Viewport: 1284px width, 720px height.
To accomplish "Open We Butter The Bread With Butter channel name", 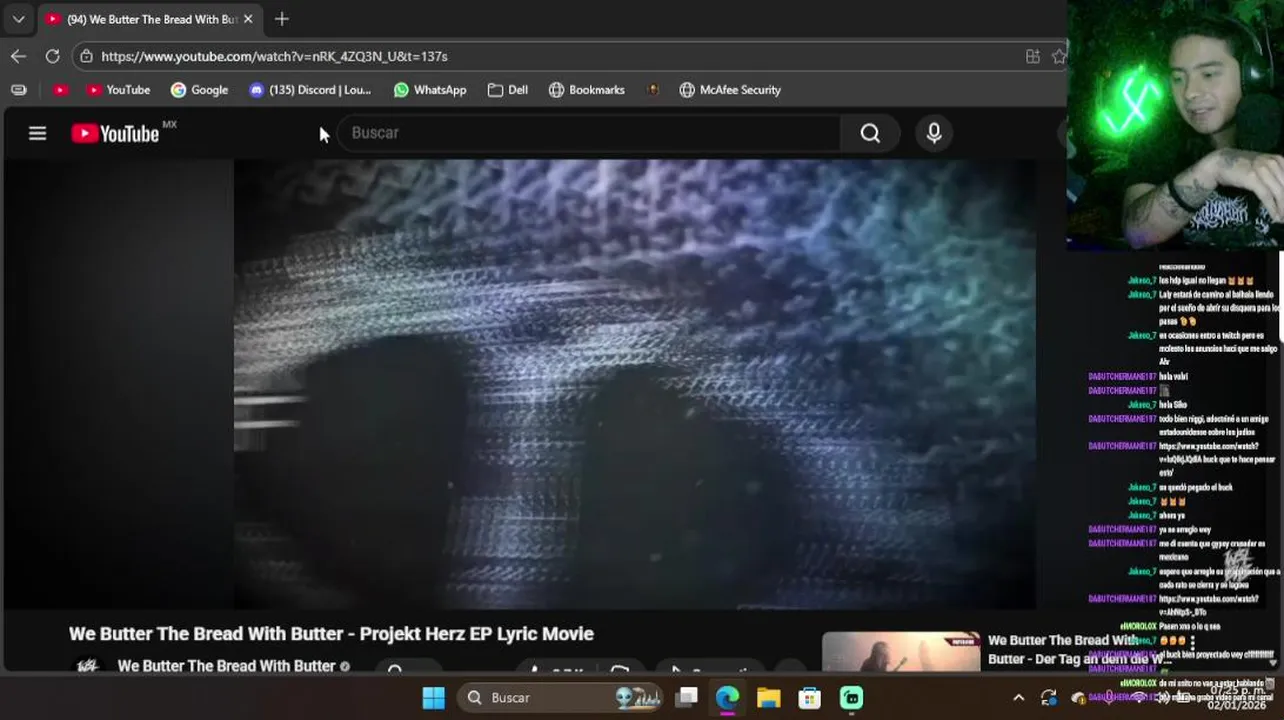I will pyautogui.click(x=226, y=666).
